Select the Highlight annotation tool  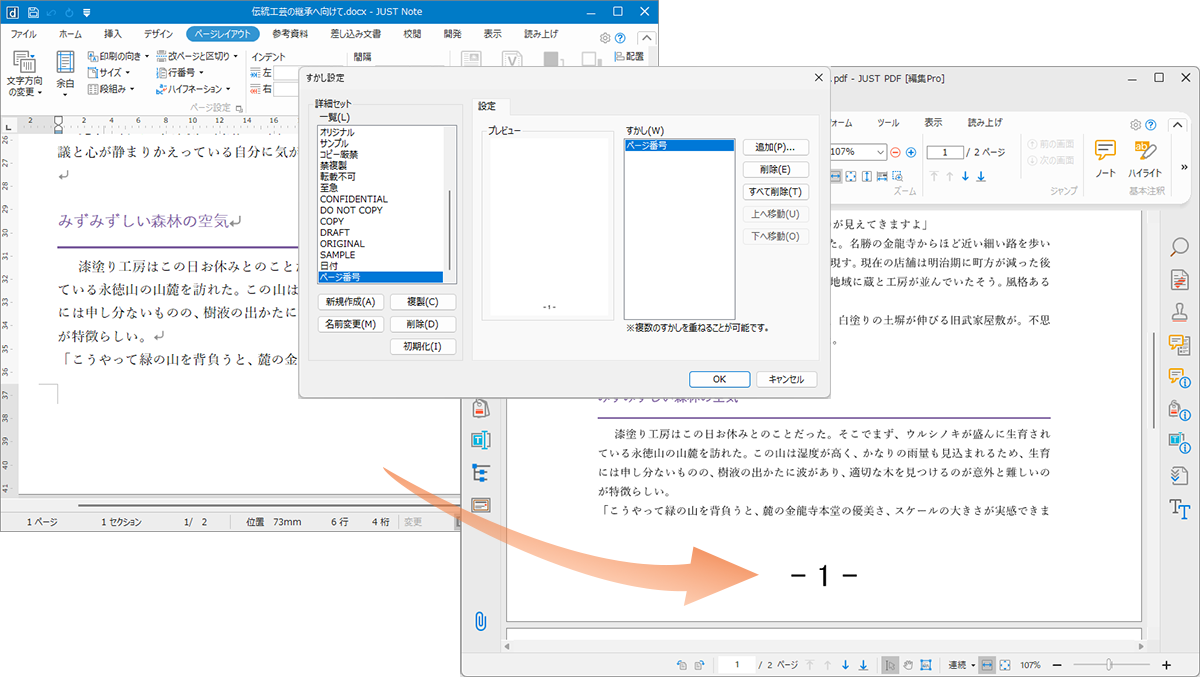click(x=1145, y=157)
